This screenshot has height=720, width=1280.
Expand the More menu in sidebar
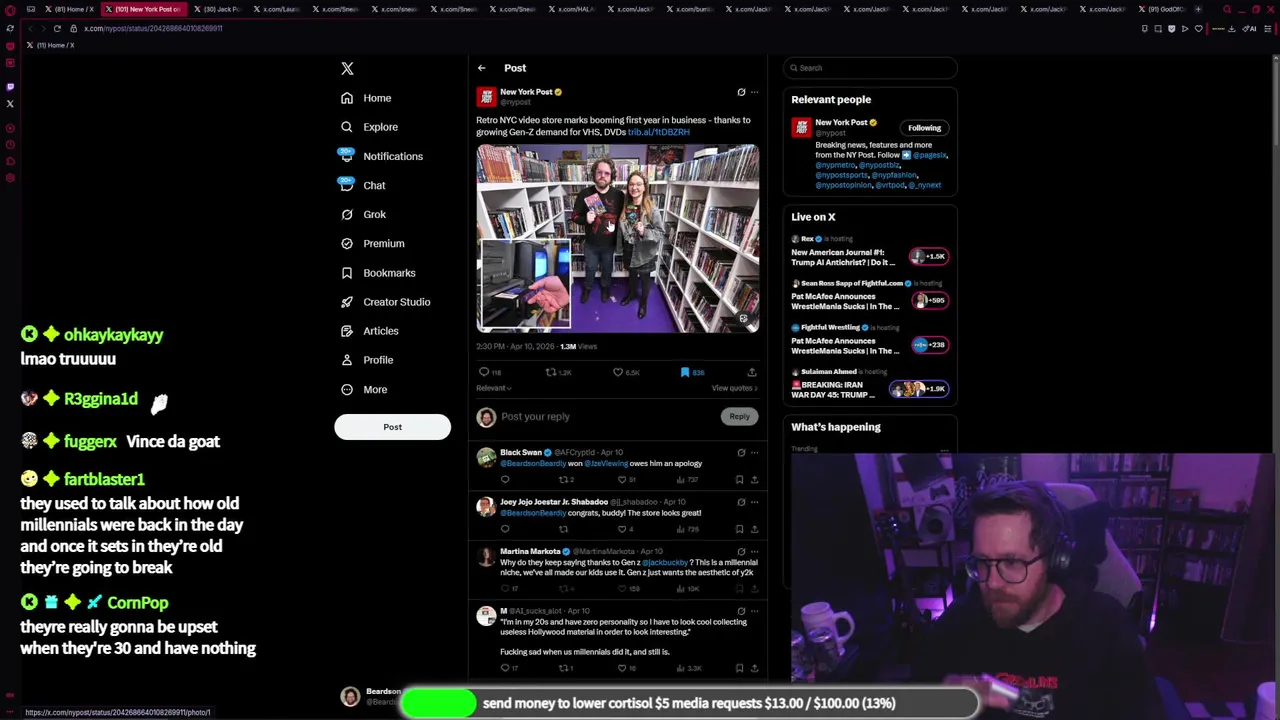click(x=364, y=389)
